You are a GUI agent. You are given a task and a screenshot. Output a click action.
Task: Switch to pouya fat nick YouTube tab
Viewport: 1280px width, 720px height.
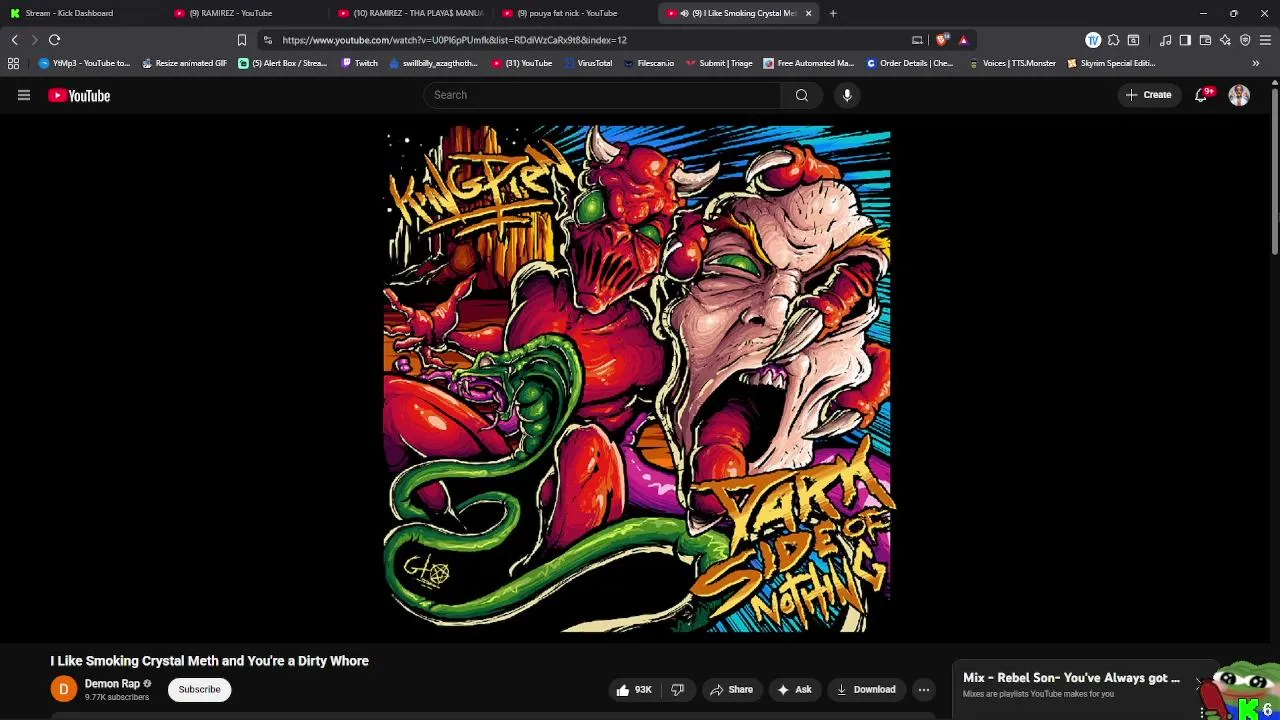572,13
